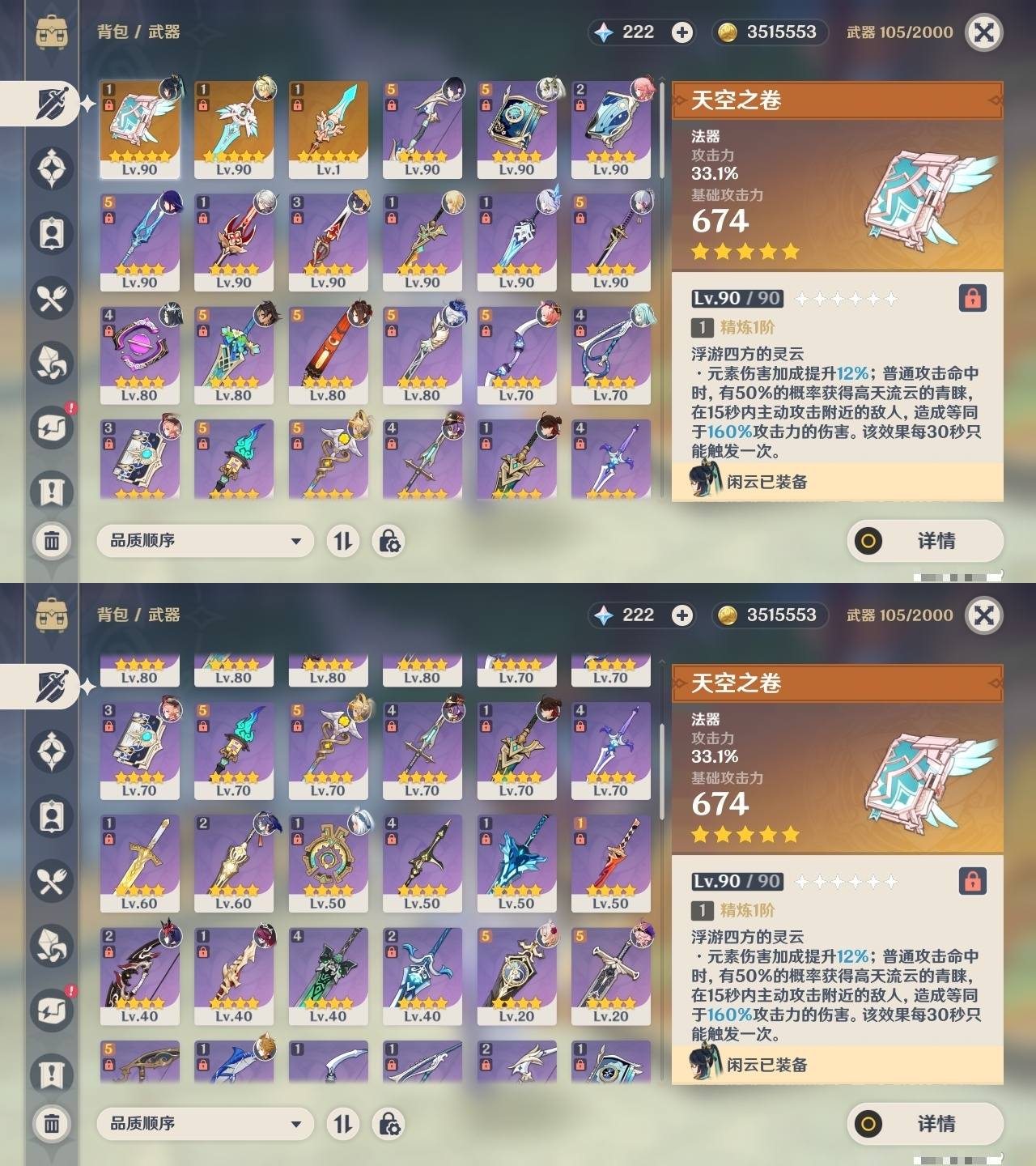Open the Quest items tab in top sidebar
Viewport: 1036px width, 1166px height.
click(x=52, y=492)
